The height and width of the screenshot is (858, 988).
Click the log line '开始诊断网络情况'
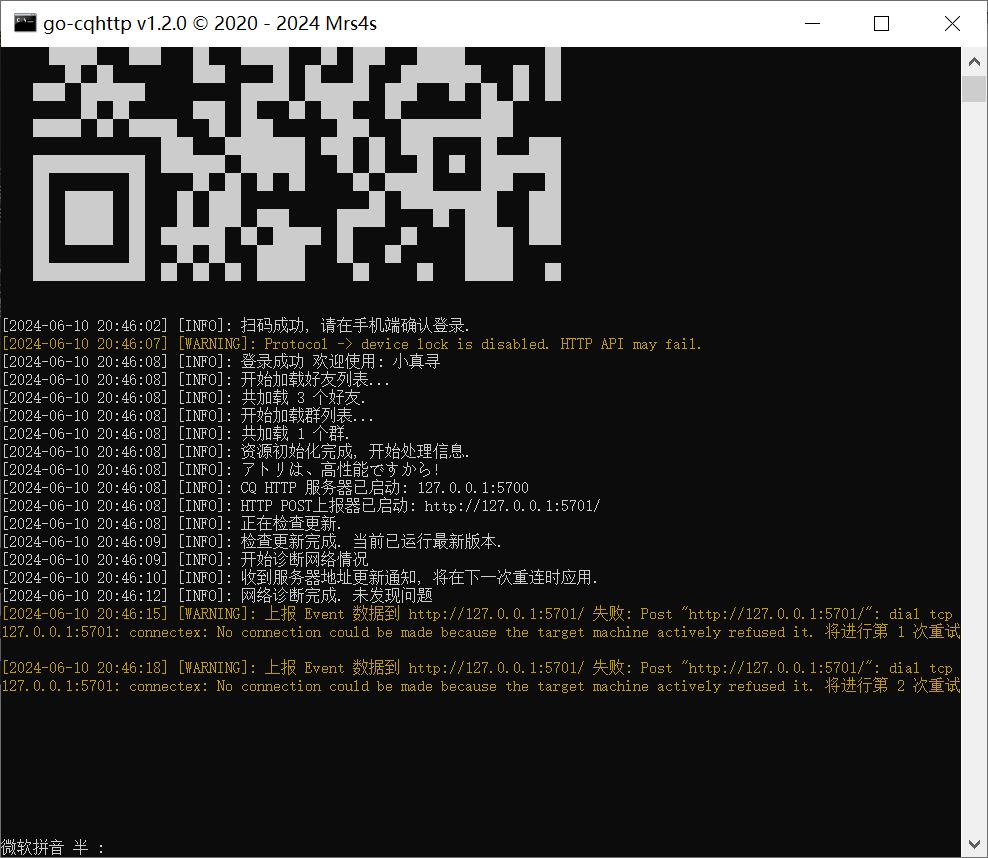(304, 559)
